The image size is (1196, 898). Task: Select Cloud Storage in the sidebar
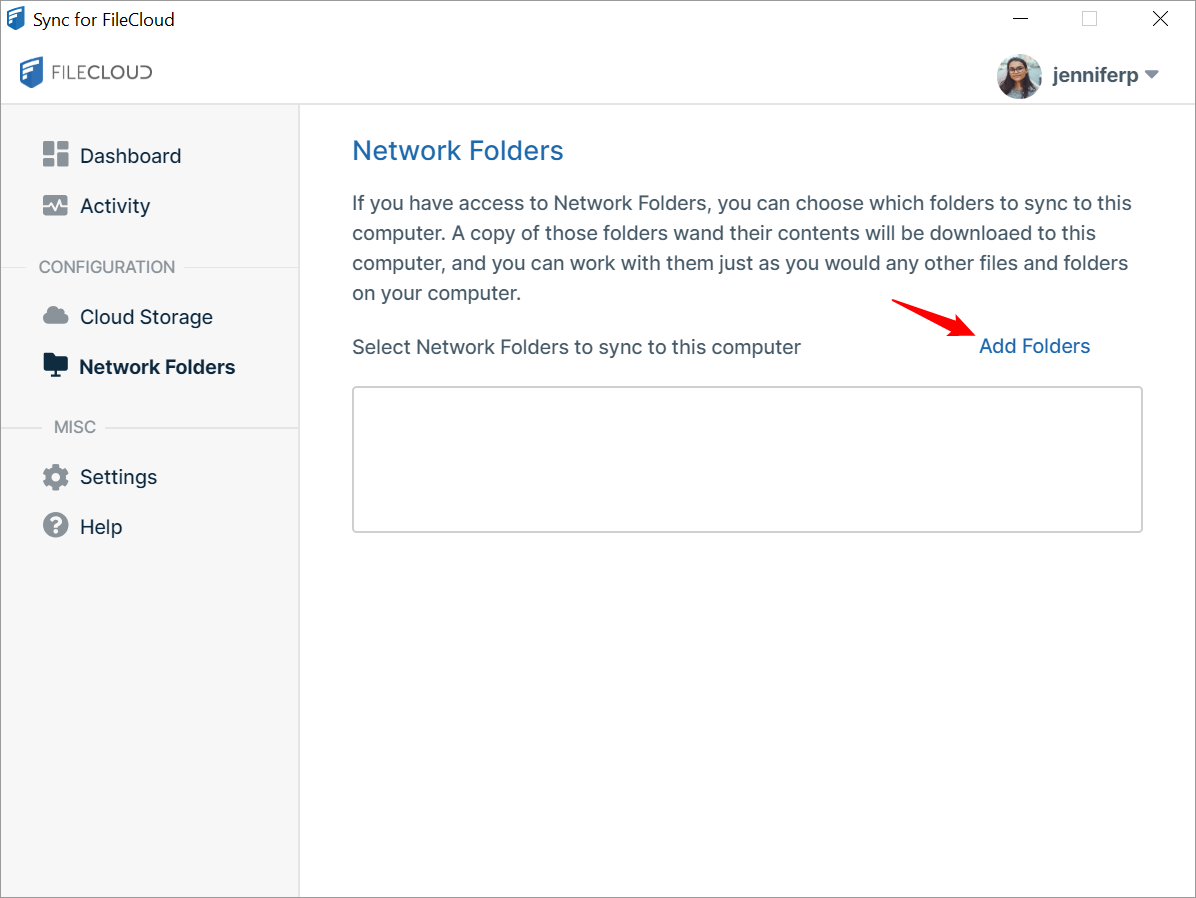click(145, 316)
